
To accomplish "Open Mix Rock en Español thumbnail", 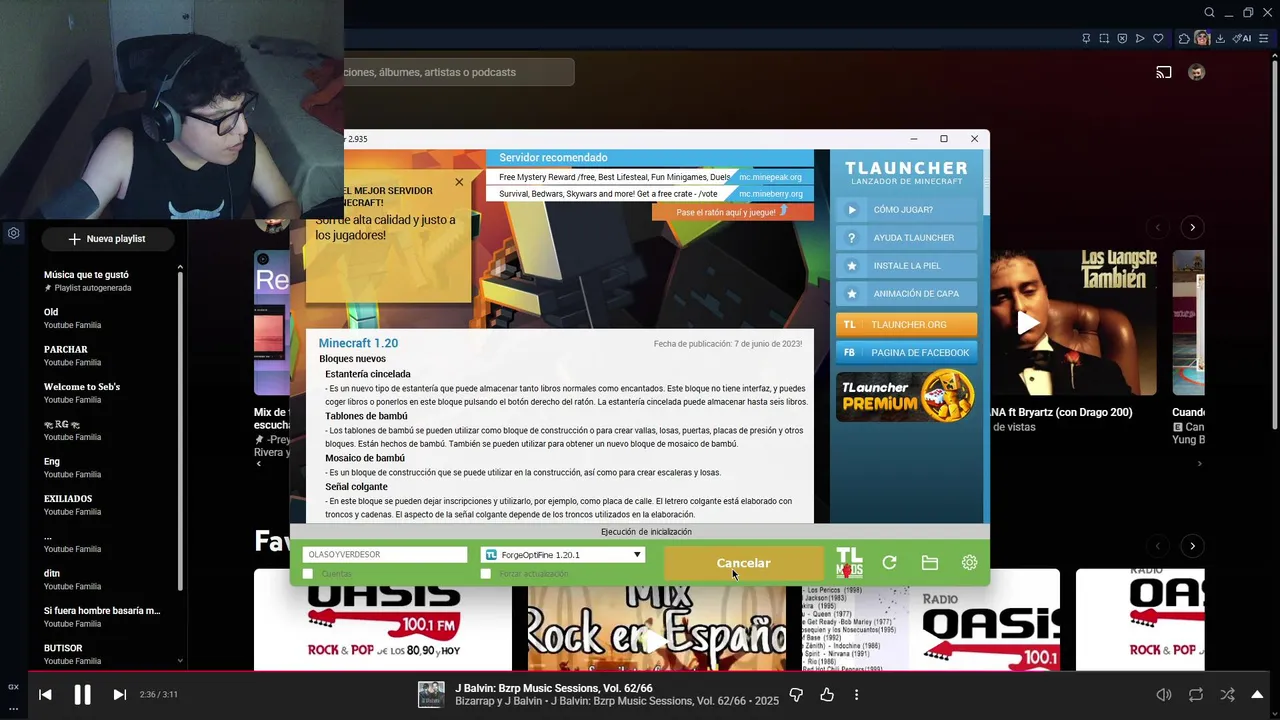I will pos(656,627).
